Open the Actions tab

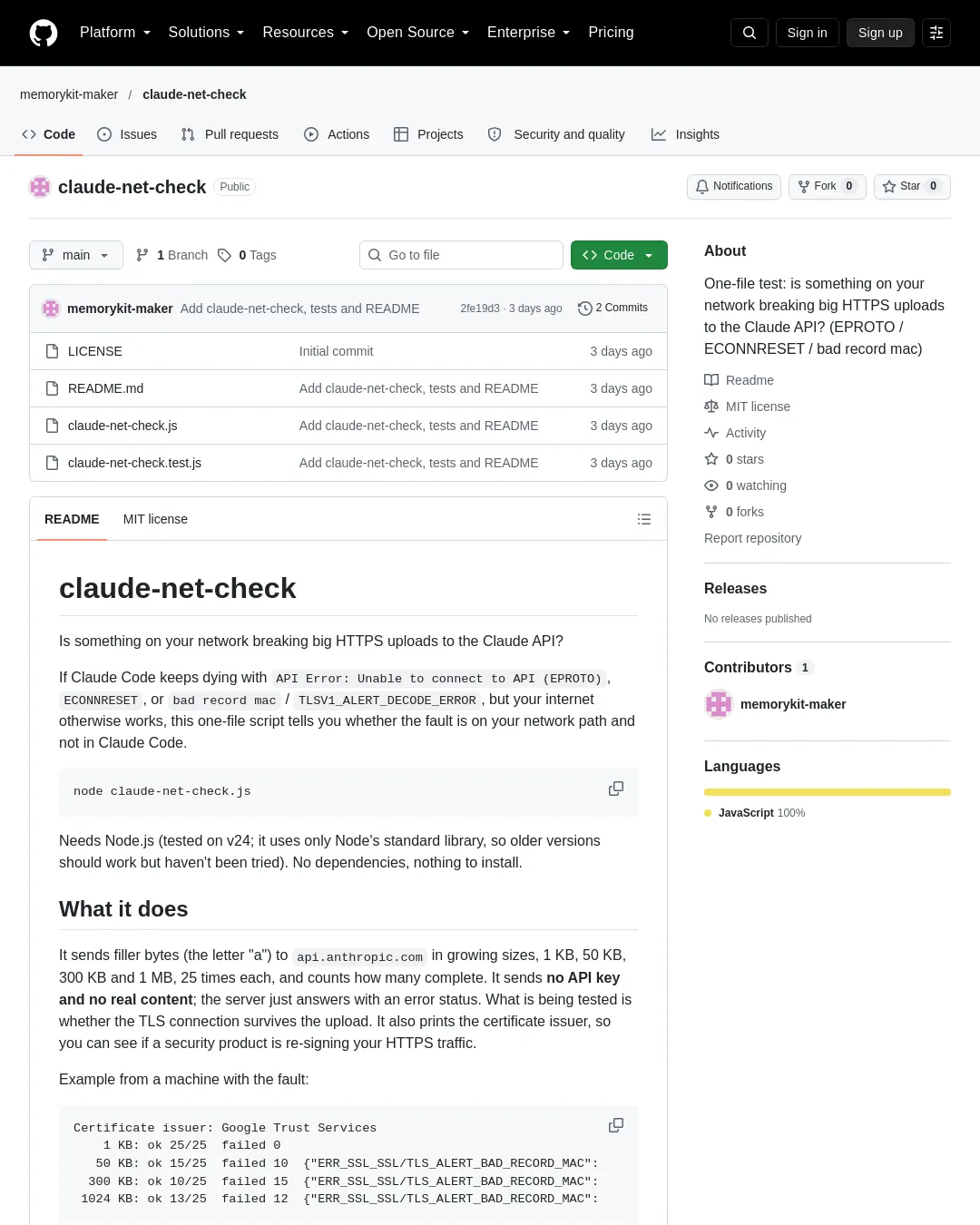click(x=337, y=134)
